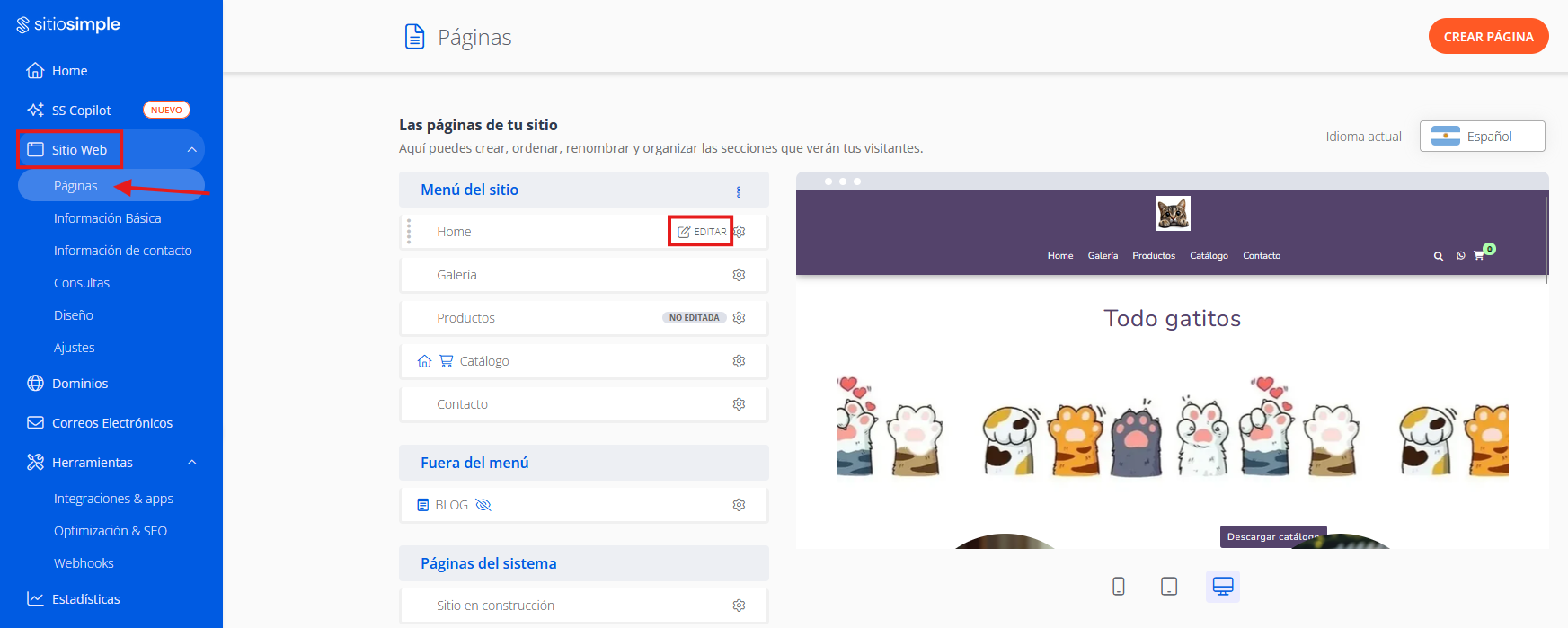Open settings gear for Galería page

coord(739,274)
